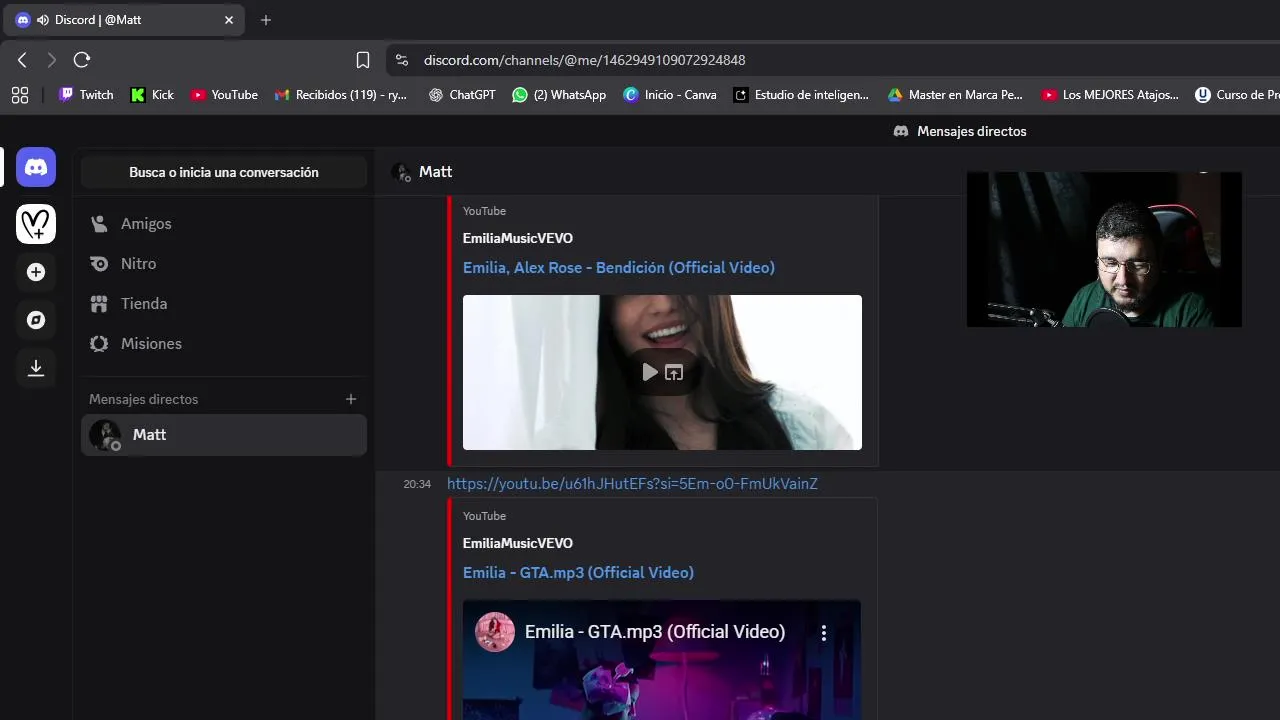
Task: Open the server icon below Discord home
Action: point(36,224)
